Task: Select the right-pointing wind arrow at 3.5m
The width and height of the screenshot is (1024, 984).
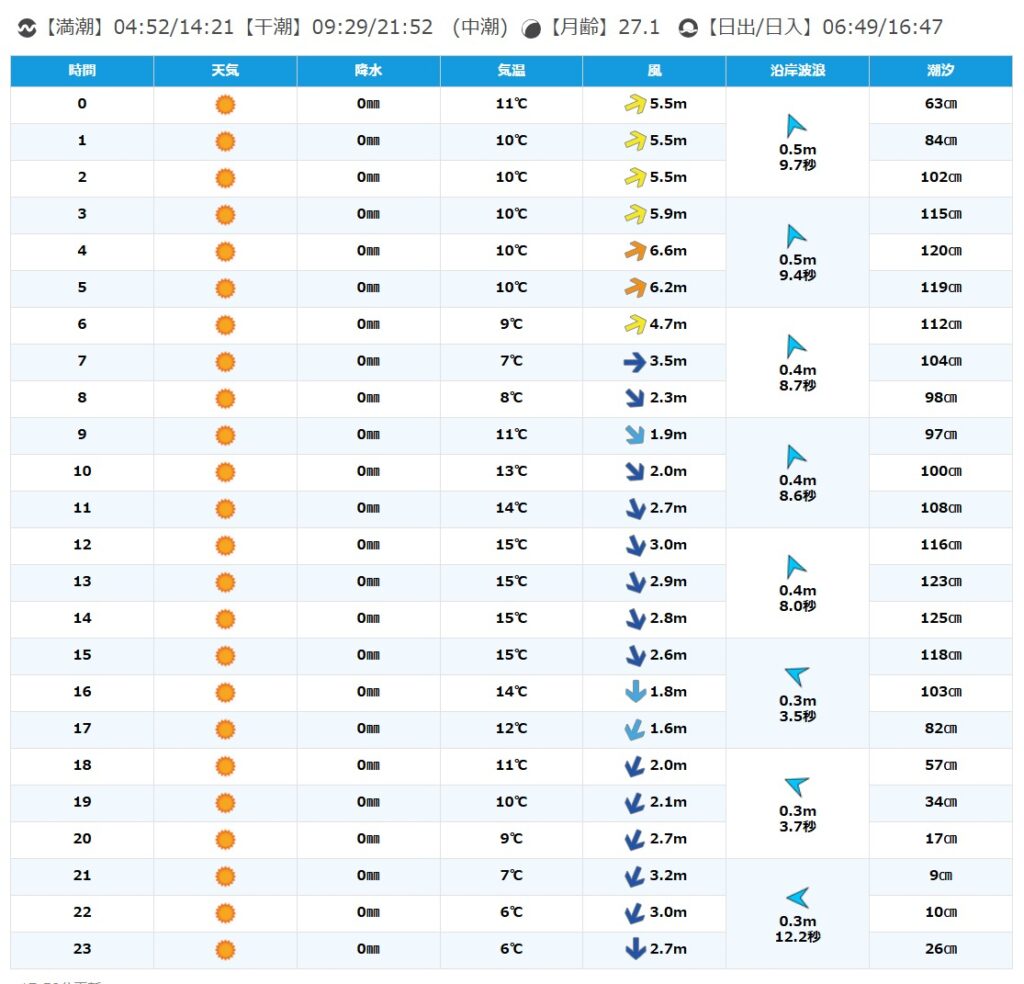Action: [x=635, y=362]
